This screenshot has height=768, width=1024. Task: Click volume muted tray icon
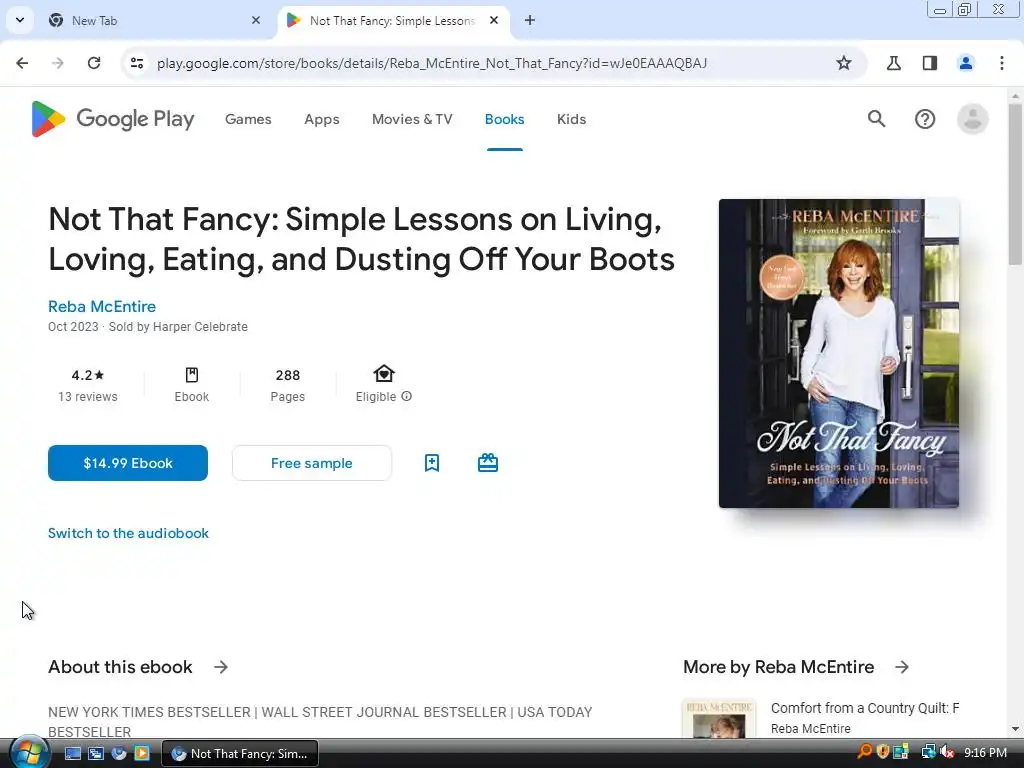pos(947,752)
